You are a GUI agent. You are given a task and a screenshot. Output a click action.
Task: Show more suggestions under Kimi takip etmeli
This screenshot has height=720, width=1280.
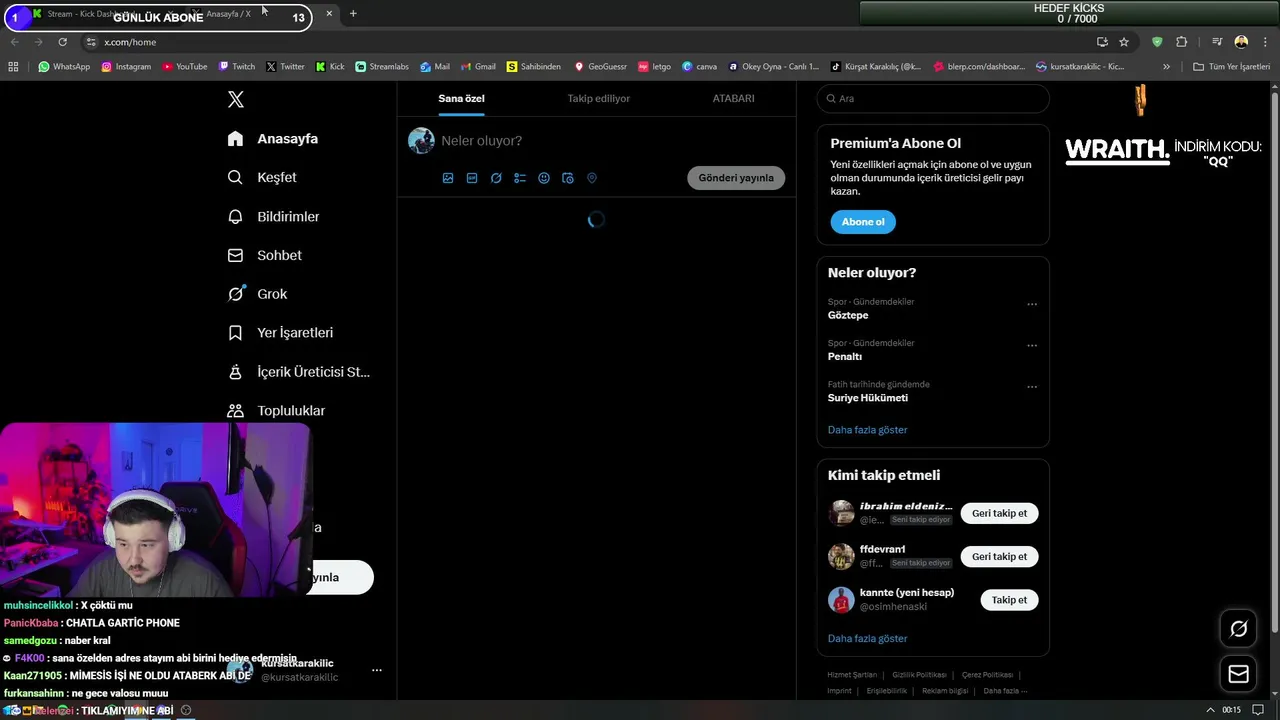[867, 639]
